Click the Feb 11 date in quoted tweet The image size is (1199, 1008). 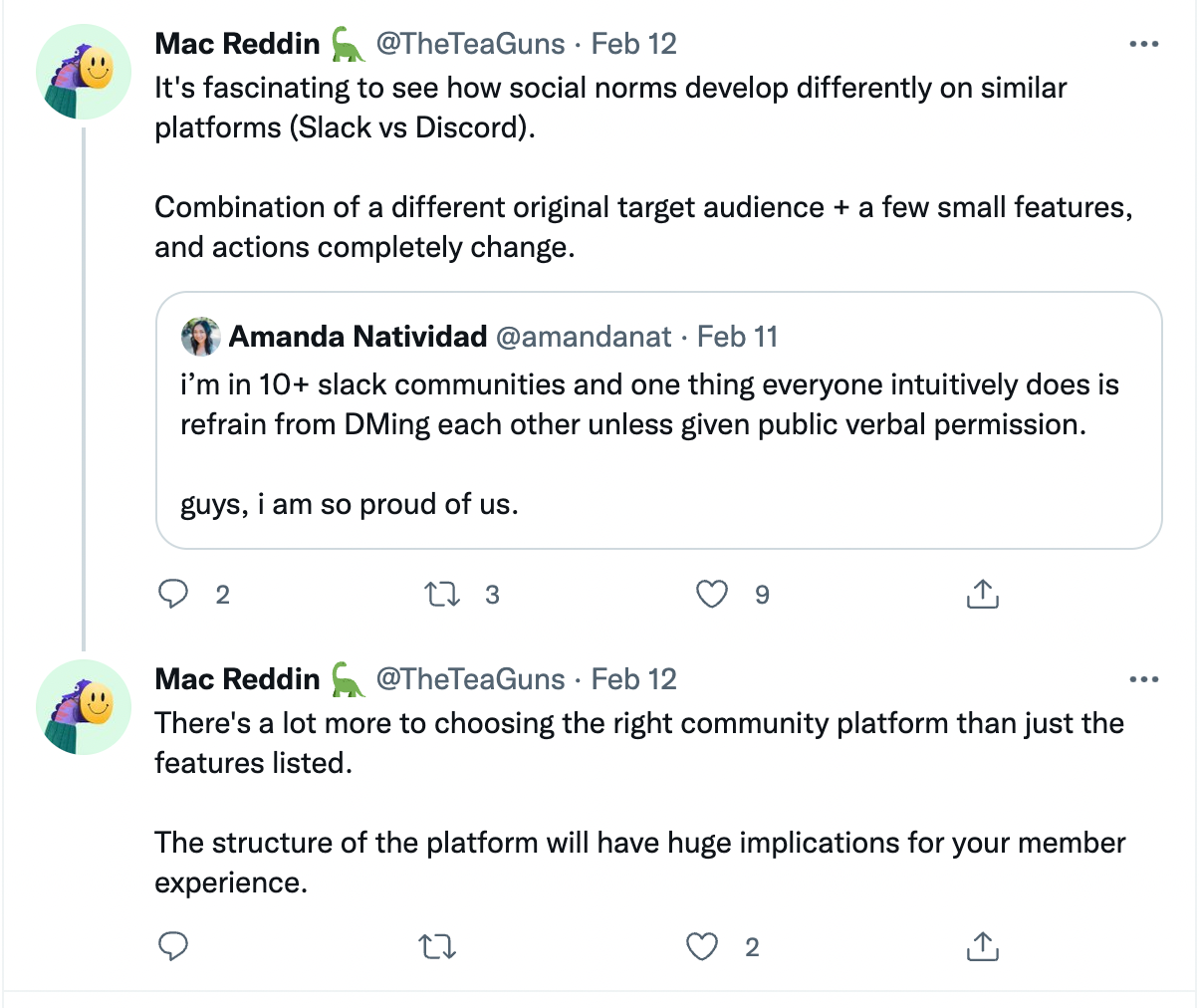(x=737, y=337)
